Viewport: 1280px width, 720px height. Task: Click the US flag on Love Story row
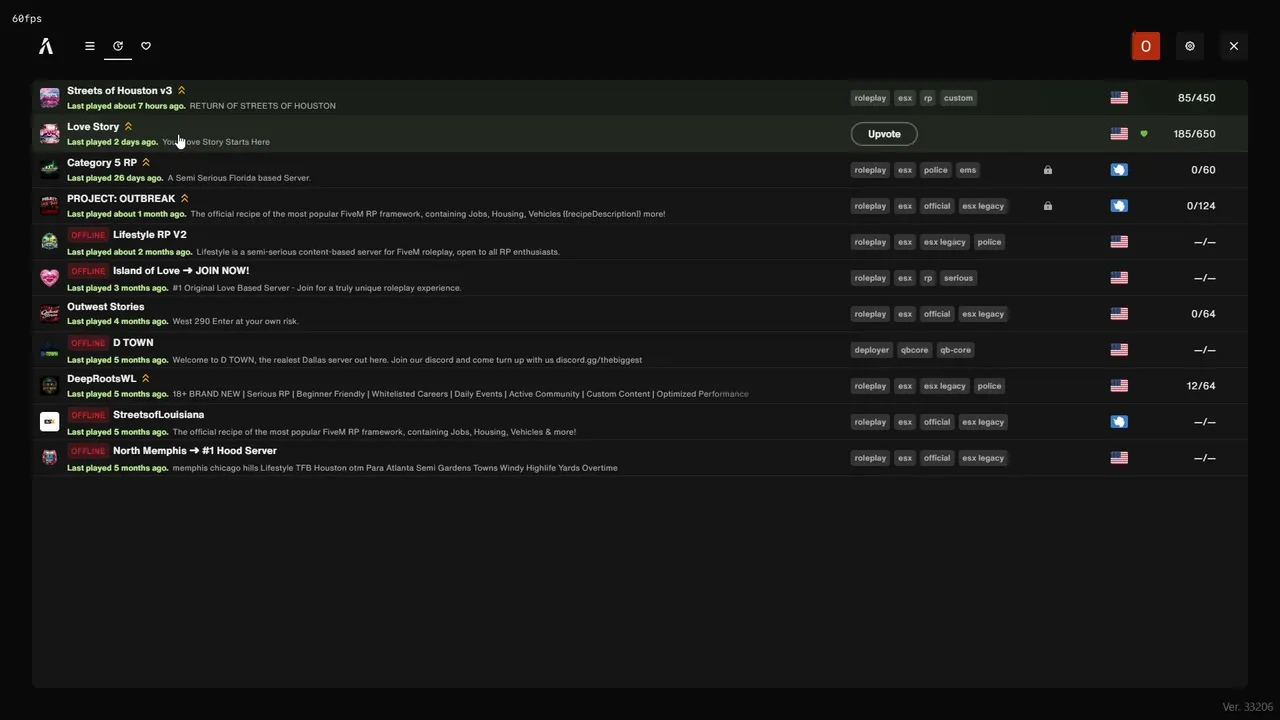[x=1119, y=134]
